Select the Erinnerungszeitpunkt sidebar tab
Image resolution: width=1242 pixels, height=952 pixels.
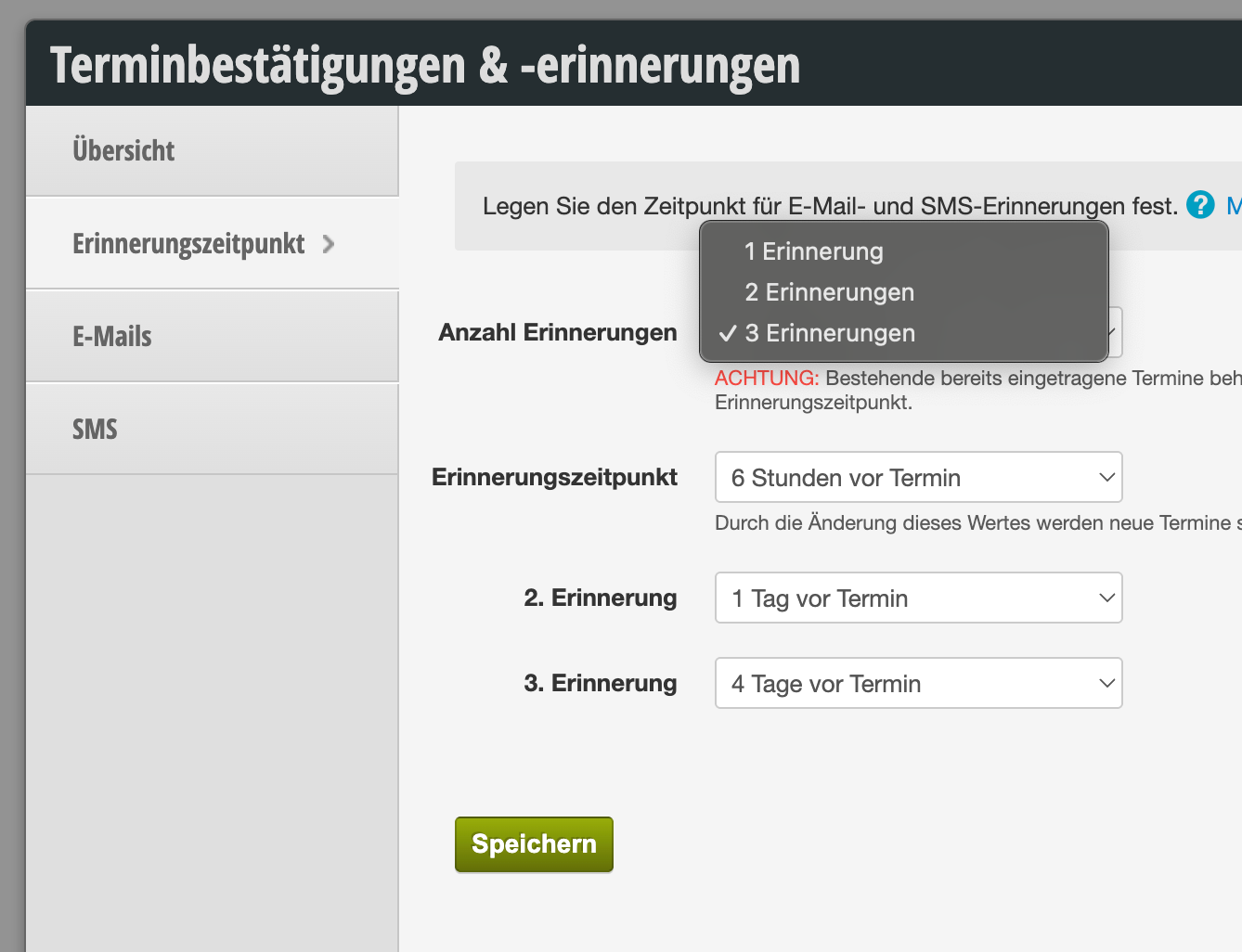tap(188, 244)
